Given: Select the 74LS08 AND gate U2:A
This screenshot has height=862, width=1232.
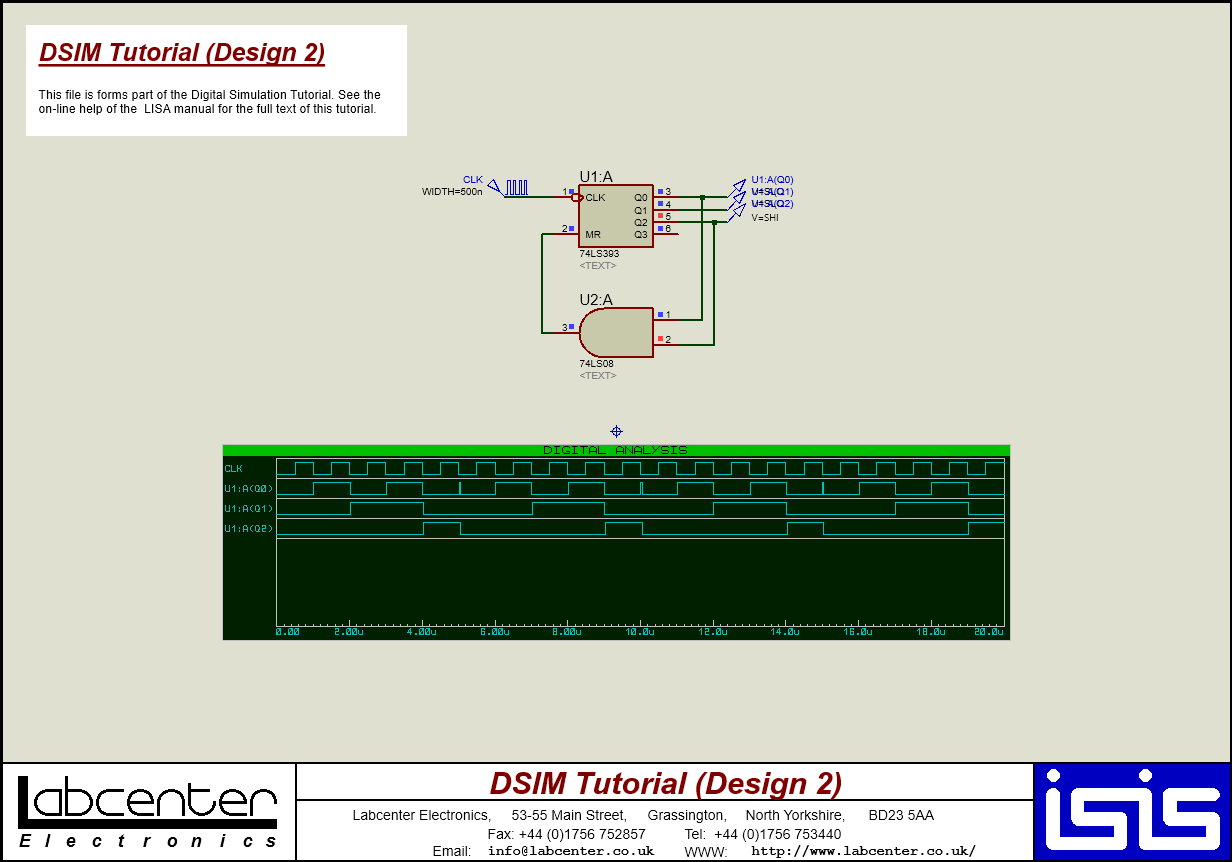Looking at the screenshot, I should tap(614, 331).
